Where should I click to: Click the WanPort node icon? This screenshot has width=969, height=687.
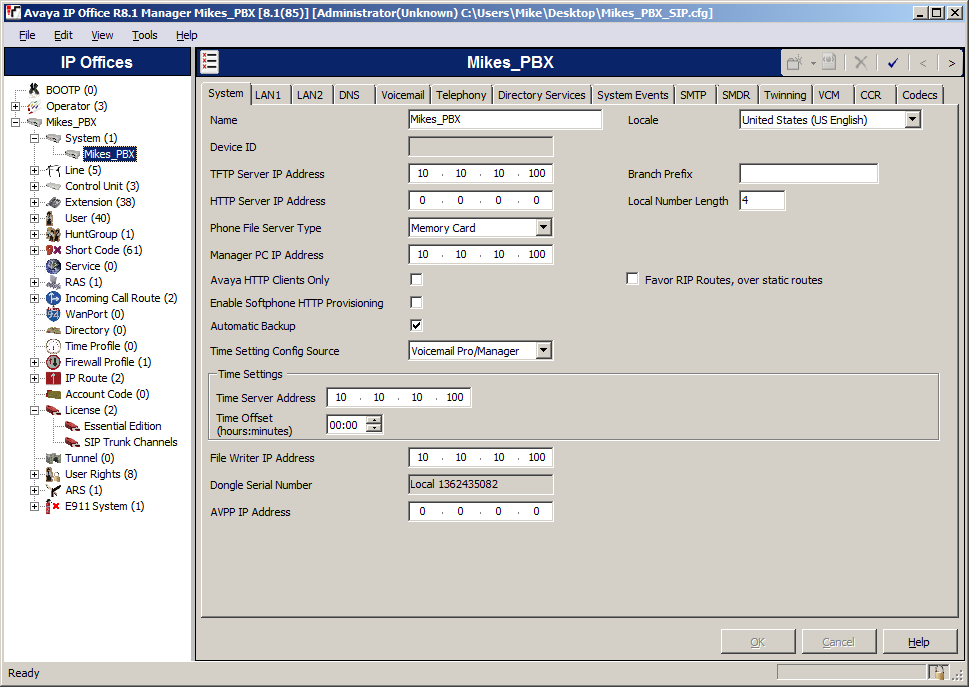pyautogui.click(x=54, y=314)
